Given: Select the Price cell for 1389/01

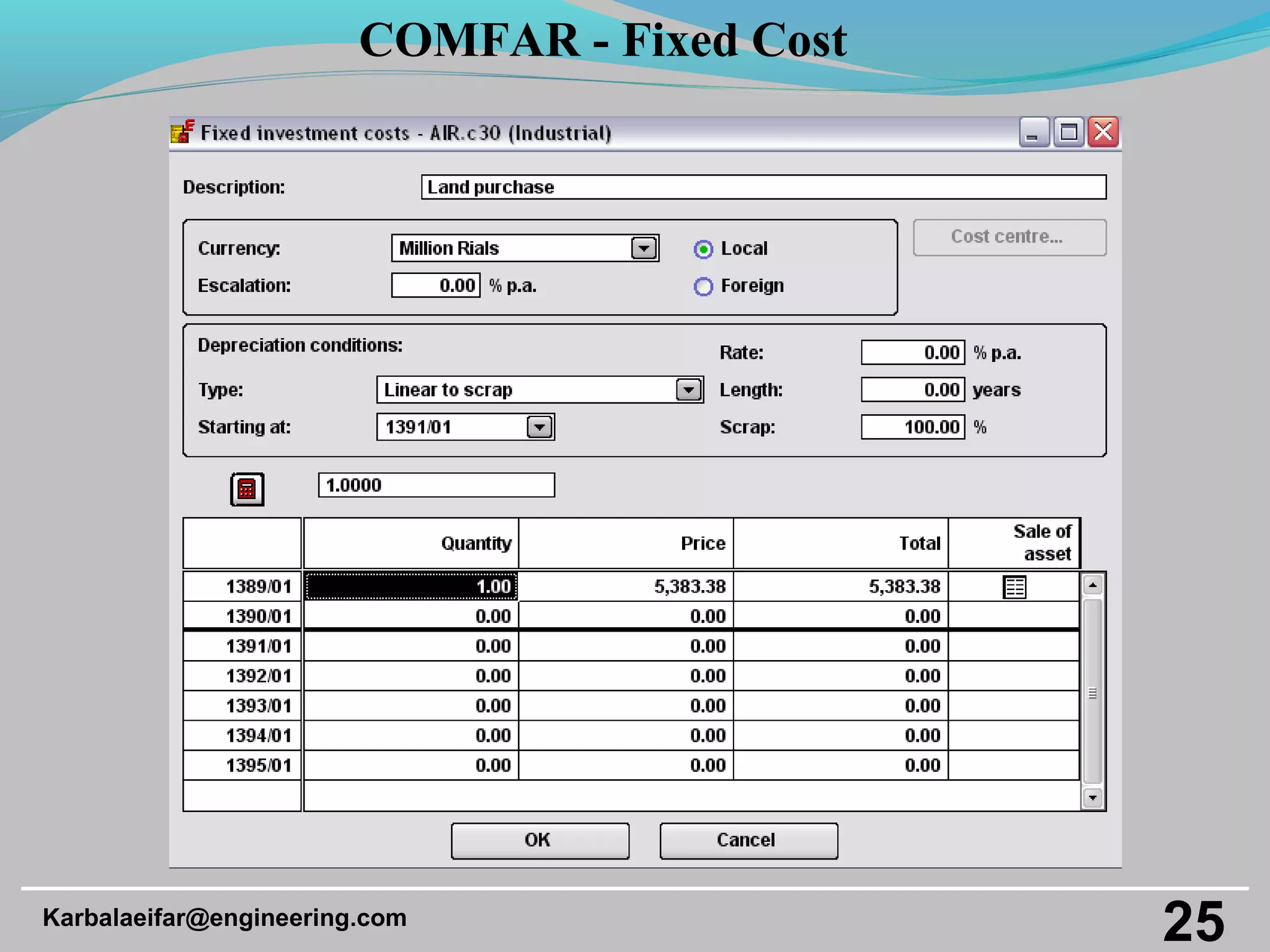Looking at the screenshot, I should [626, 586].
